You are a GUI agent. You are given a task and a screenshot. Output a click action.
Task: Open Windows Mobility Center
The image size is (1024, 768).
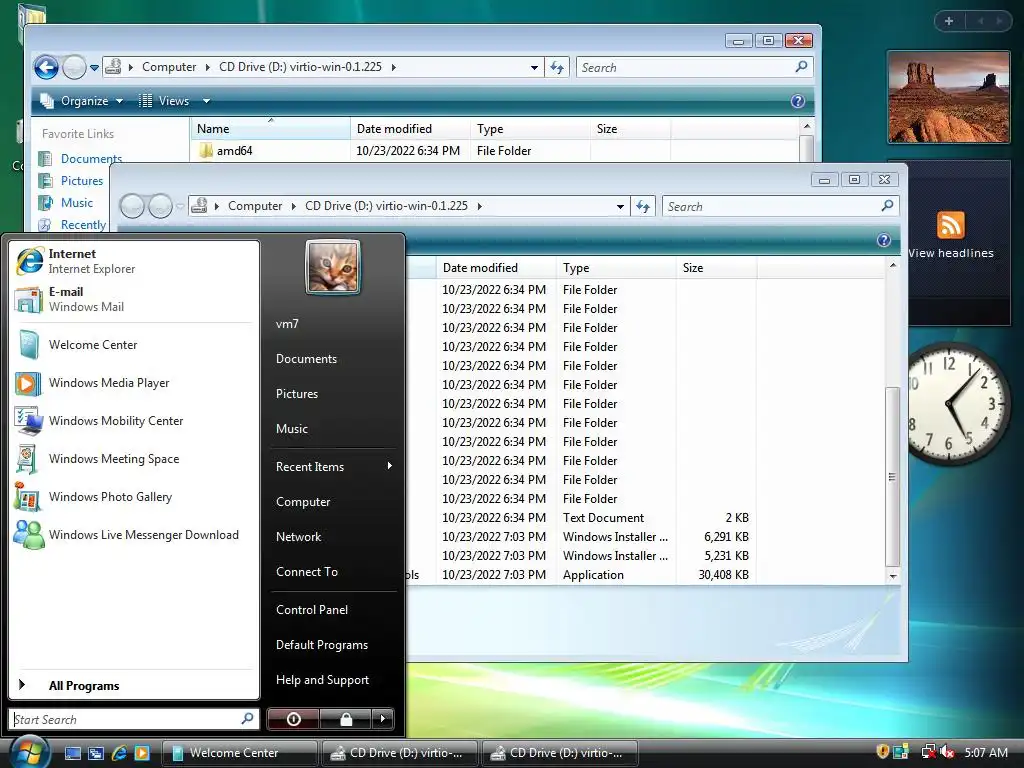coord(135,421)
